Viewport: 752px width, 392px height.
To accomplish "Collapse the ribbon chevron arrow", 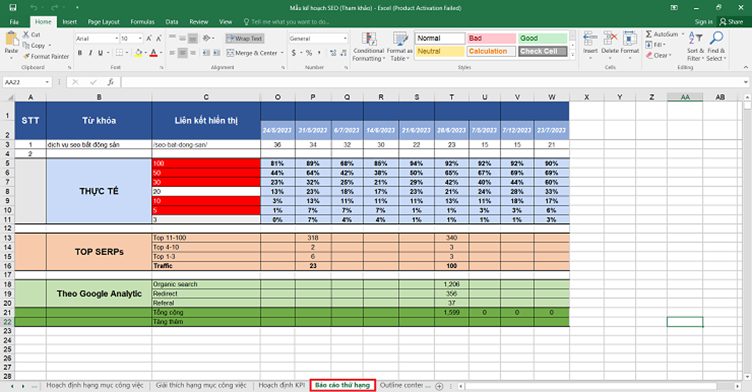I will [745, 68].
